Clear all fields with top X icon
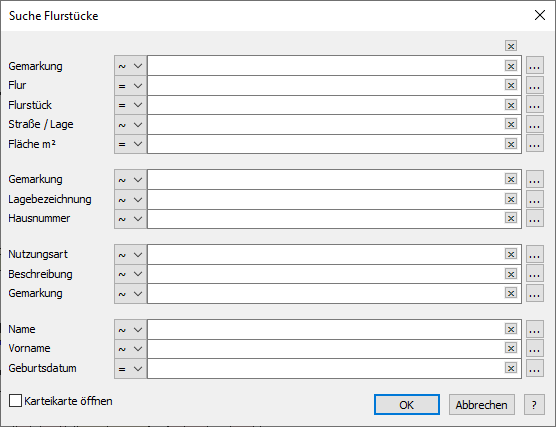 click(511, 46)
